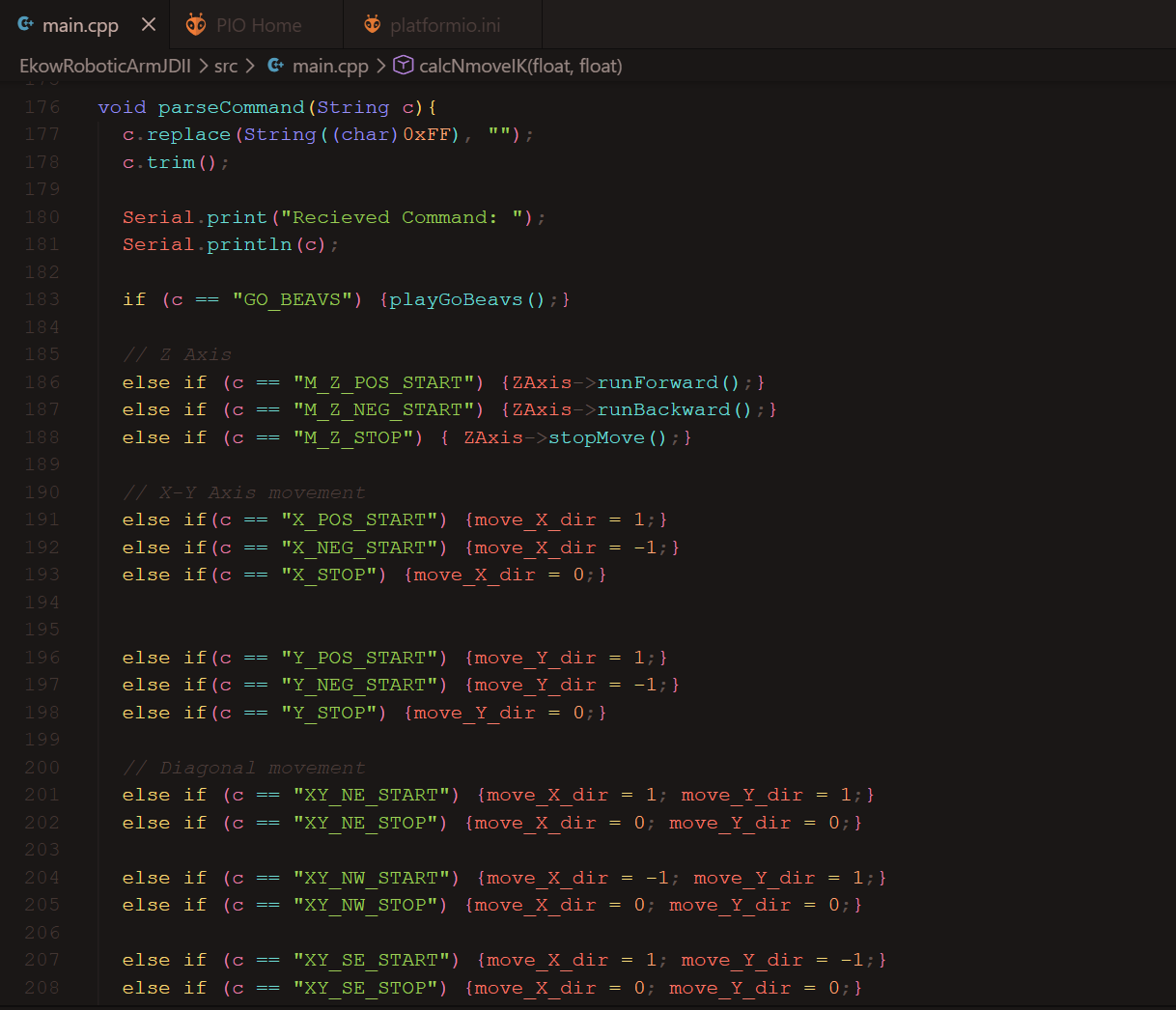Screen dimensions: 1176x1010
Task: Place cursor on the parseCommand function name
Action: [231, 107]
